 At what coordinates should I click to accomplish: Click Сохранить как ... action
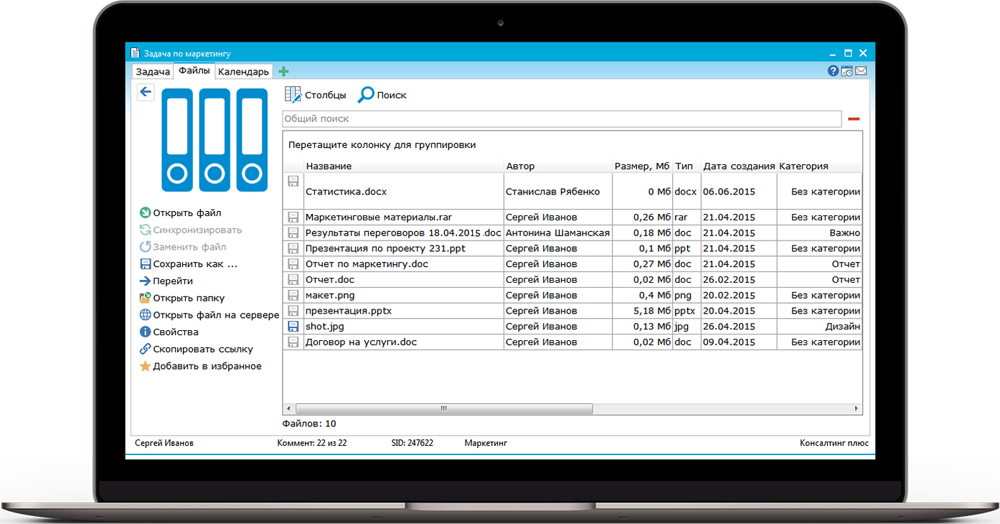click(195, 264)
